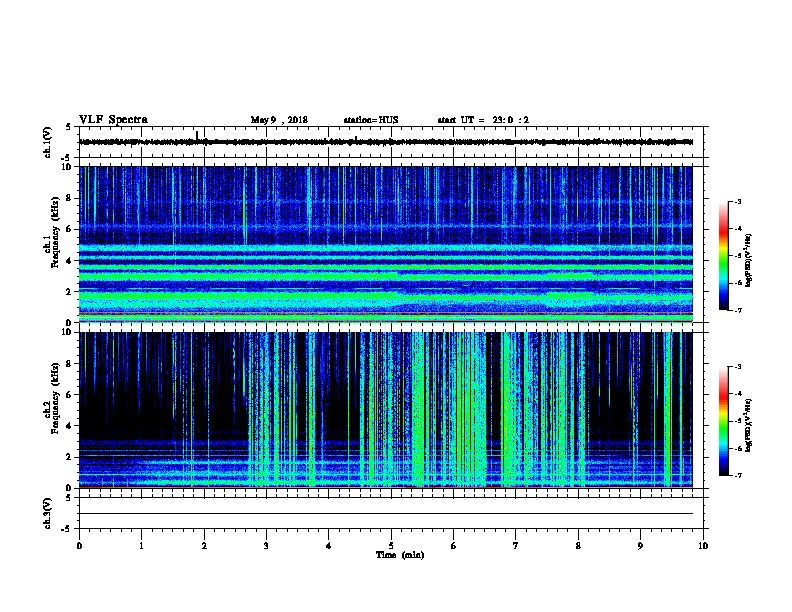Click the flat ch.3 voltage trace line
The width and height of the screenshot is (792, 612).
386,514
